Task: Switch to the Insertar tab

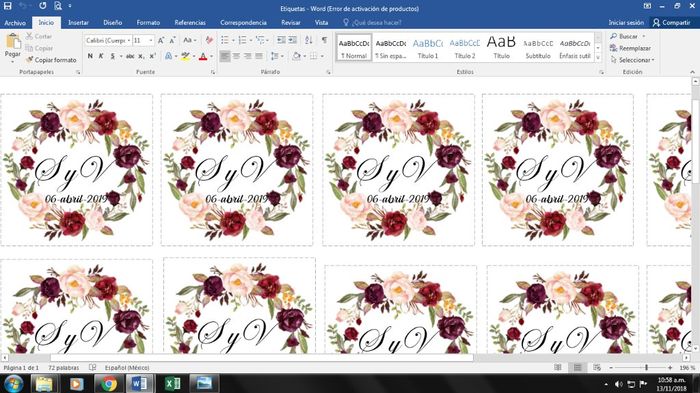Action: coord(78,22)
